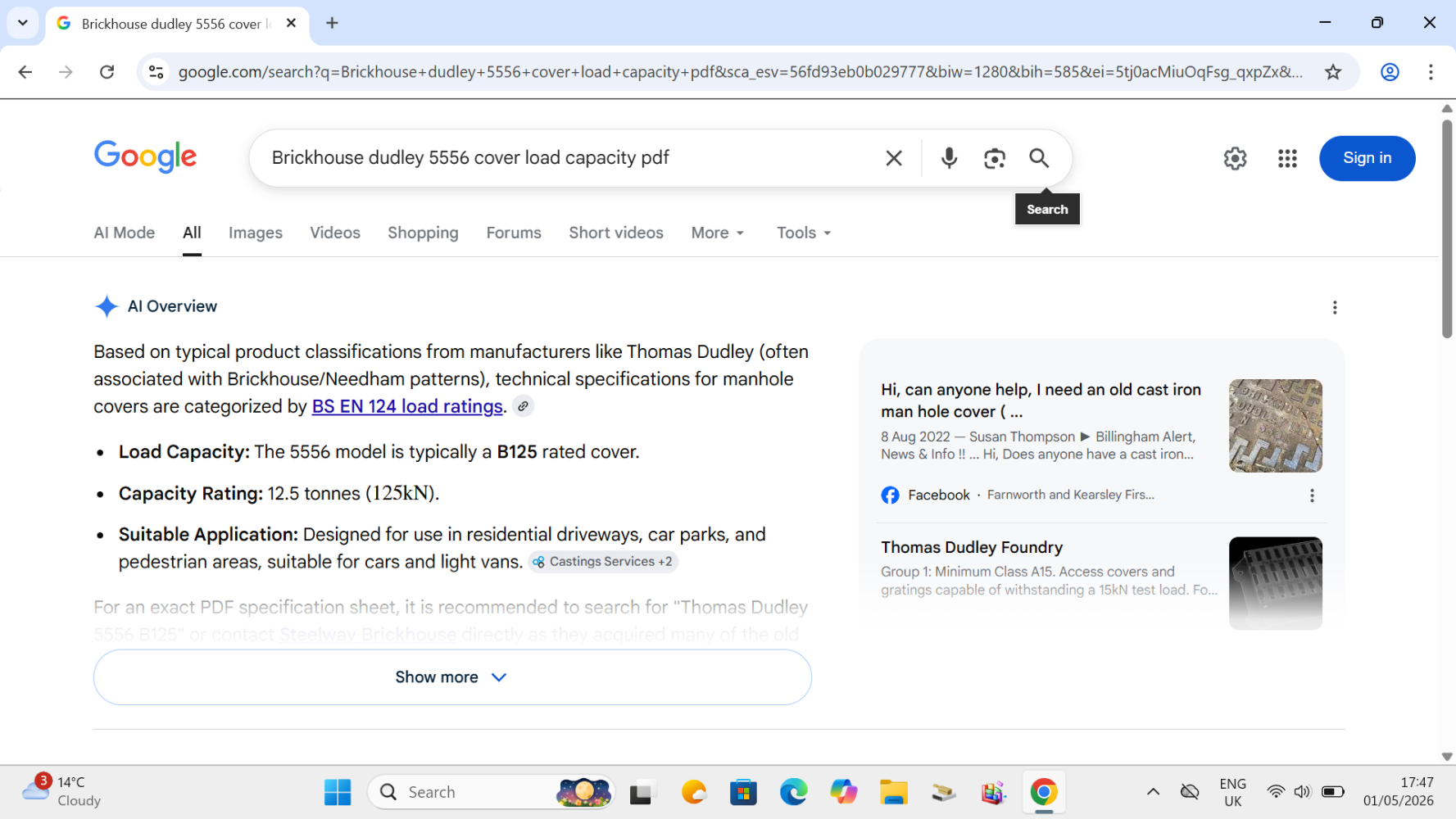Go back to the previous page

click(x=25, y=72)
